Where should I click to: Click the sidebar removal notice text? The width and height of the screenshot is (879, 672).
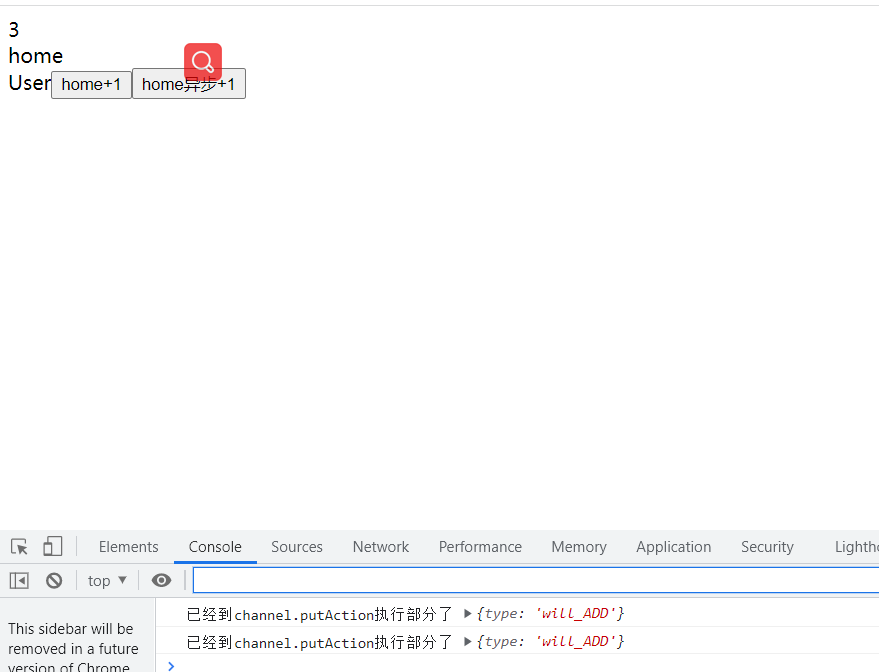[x=73, y=648]
